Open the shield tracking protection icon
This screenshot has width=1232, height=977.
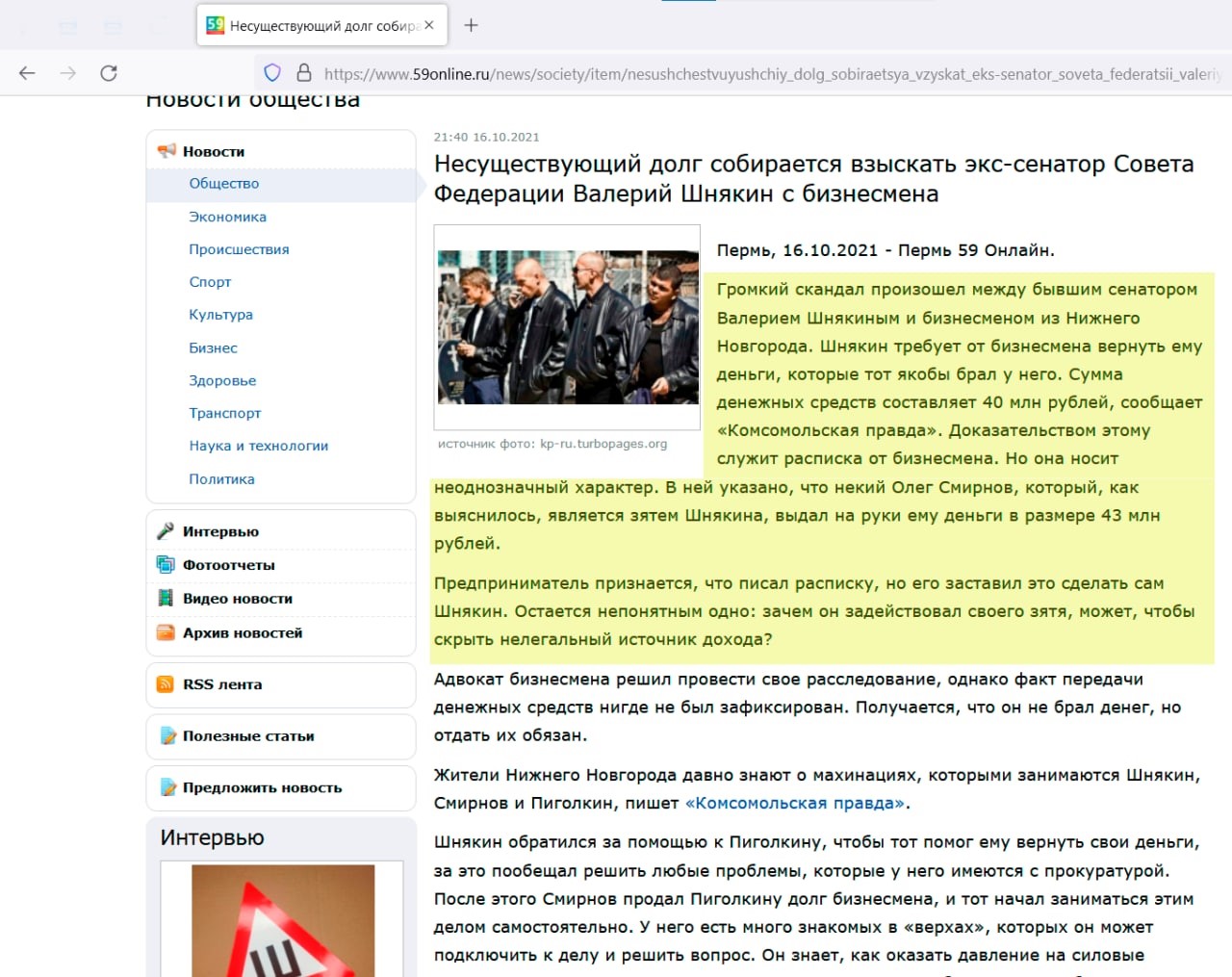pos(272,73)
